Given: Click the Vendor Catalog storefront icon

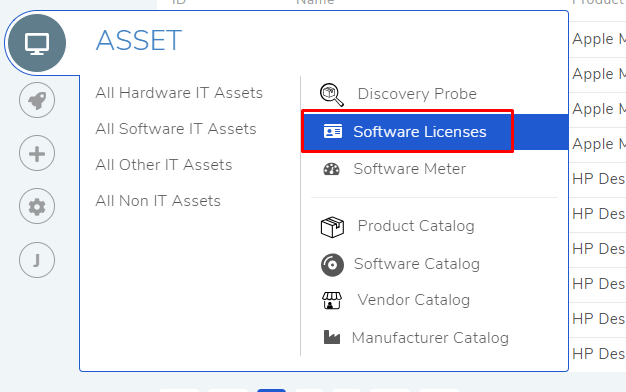Looking at the screenshot, I should (x=332, y=301).
